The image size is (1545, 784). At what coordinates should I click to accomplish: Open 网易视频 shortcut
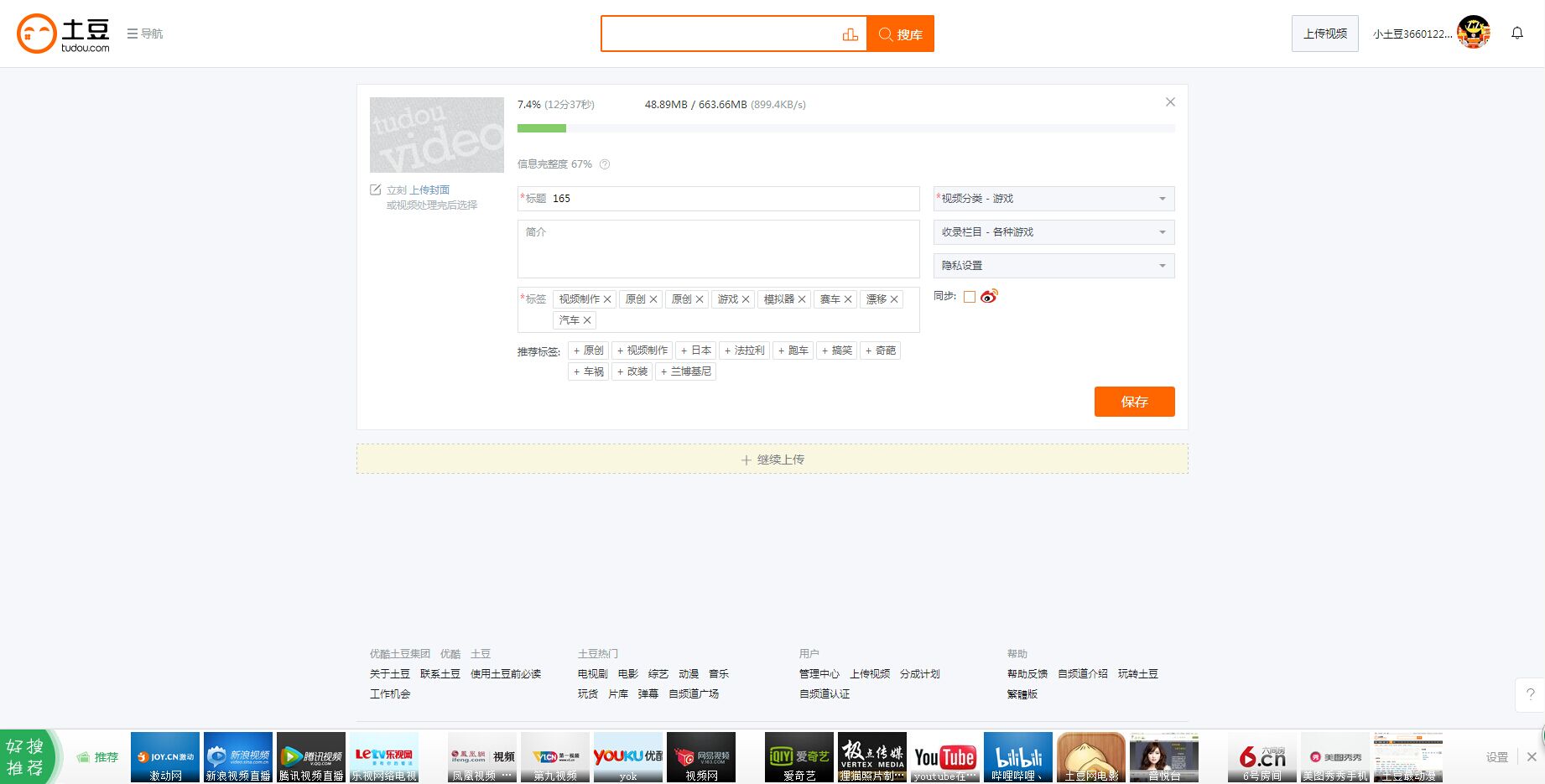[701, 757]
